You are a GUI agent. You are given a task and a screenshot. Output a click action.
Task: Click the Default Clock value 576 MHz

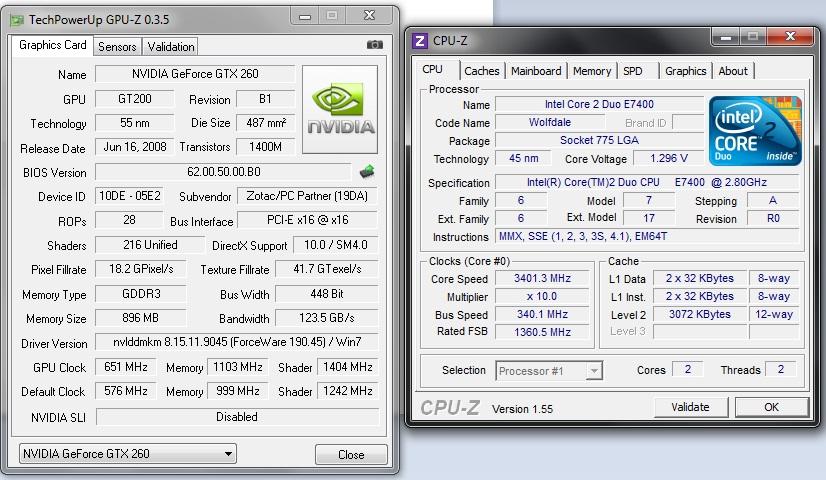125,391
